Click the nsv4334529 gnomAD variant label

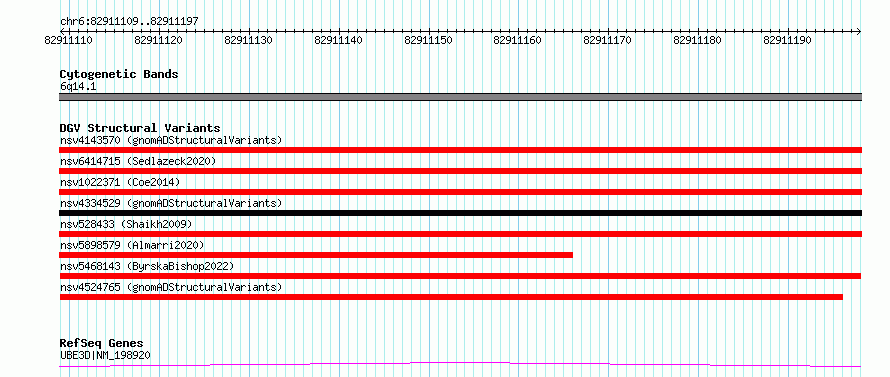(x=171, y=203)
